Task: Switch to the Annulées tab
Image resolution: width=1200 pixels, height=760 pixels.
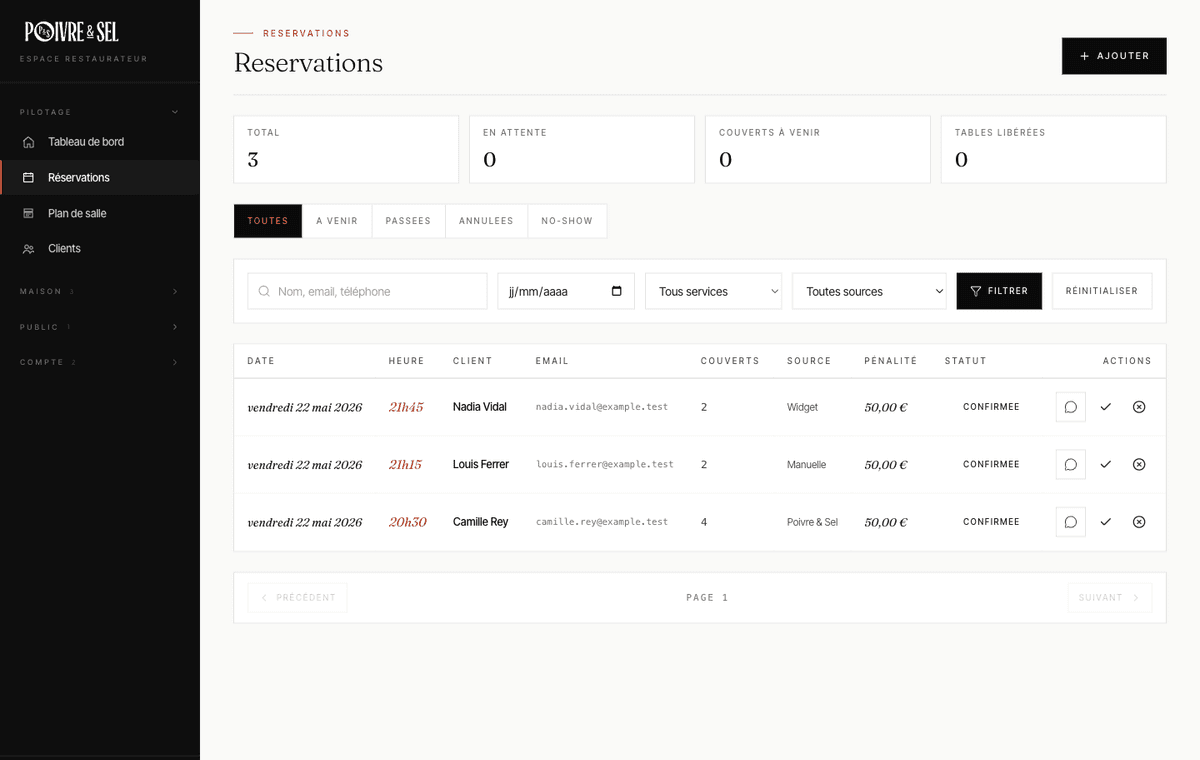Action: 486,221
